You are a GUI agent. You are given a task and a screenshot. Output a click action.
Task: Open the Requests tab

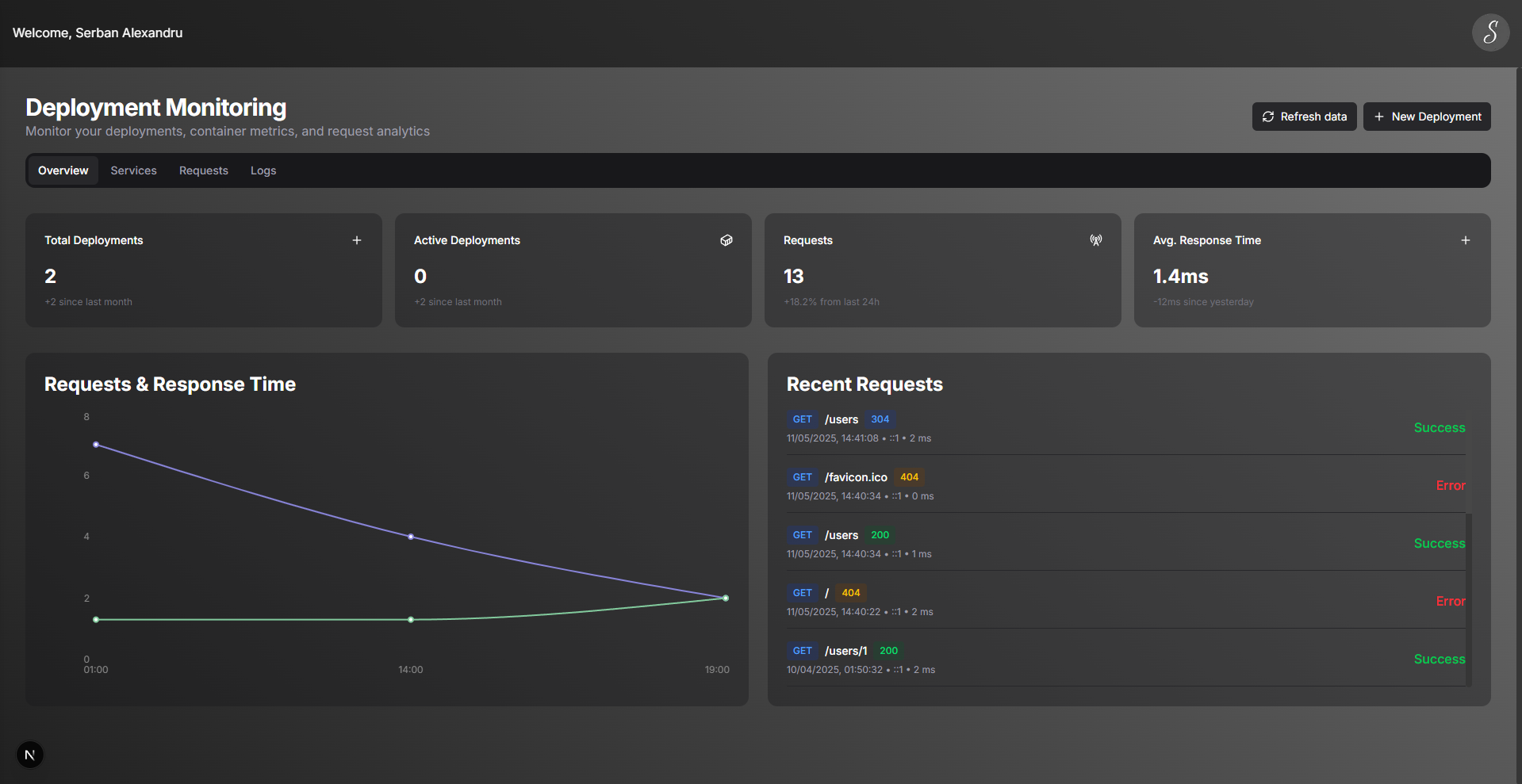pos(203,170)
